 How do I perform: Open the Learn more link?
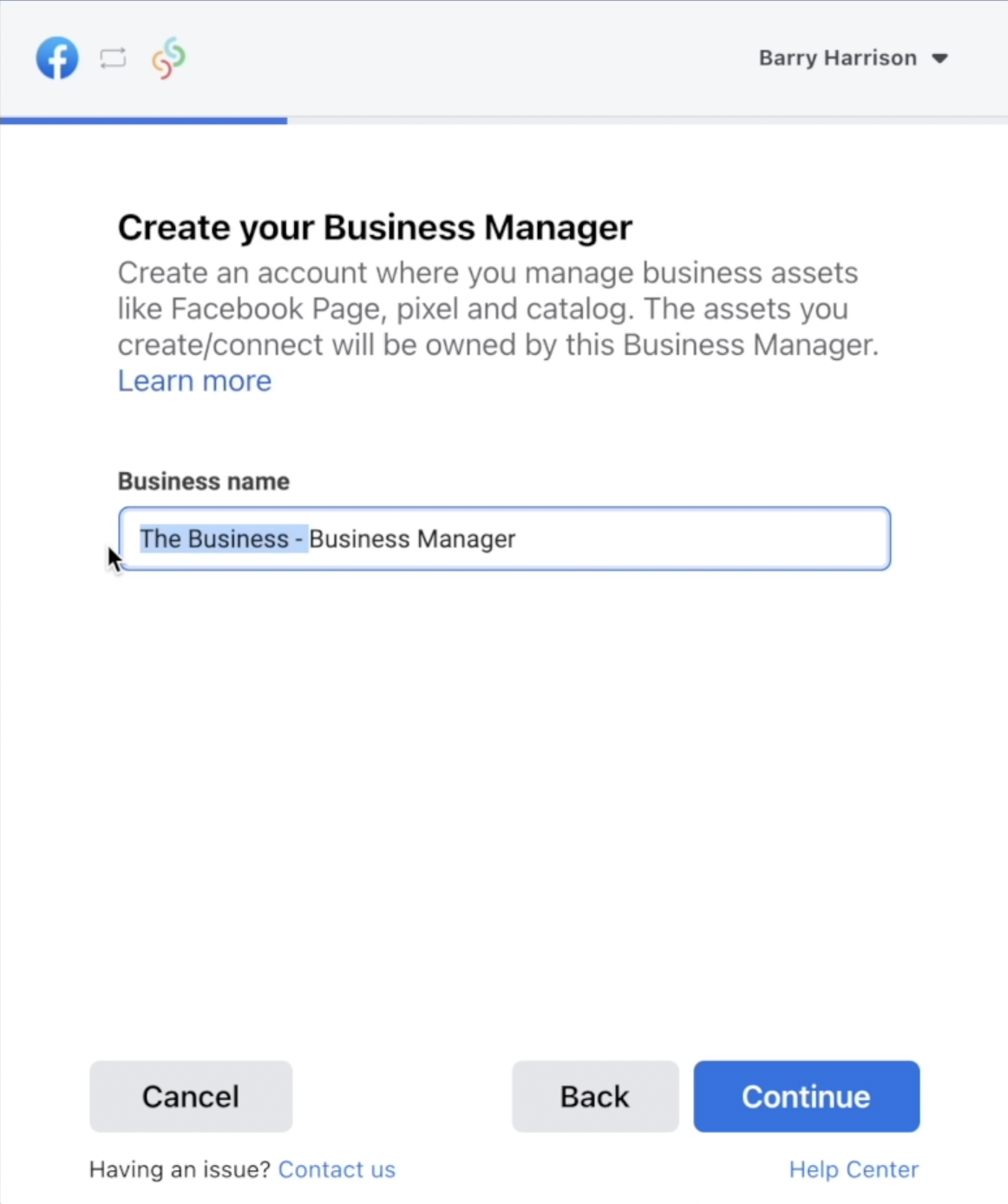(x=194, y=381)
